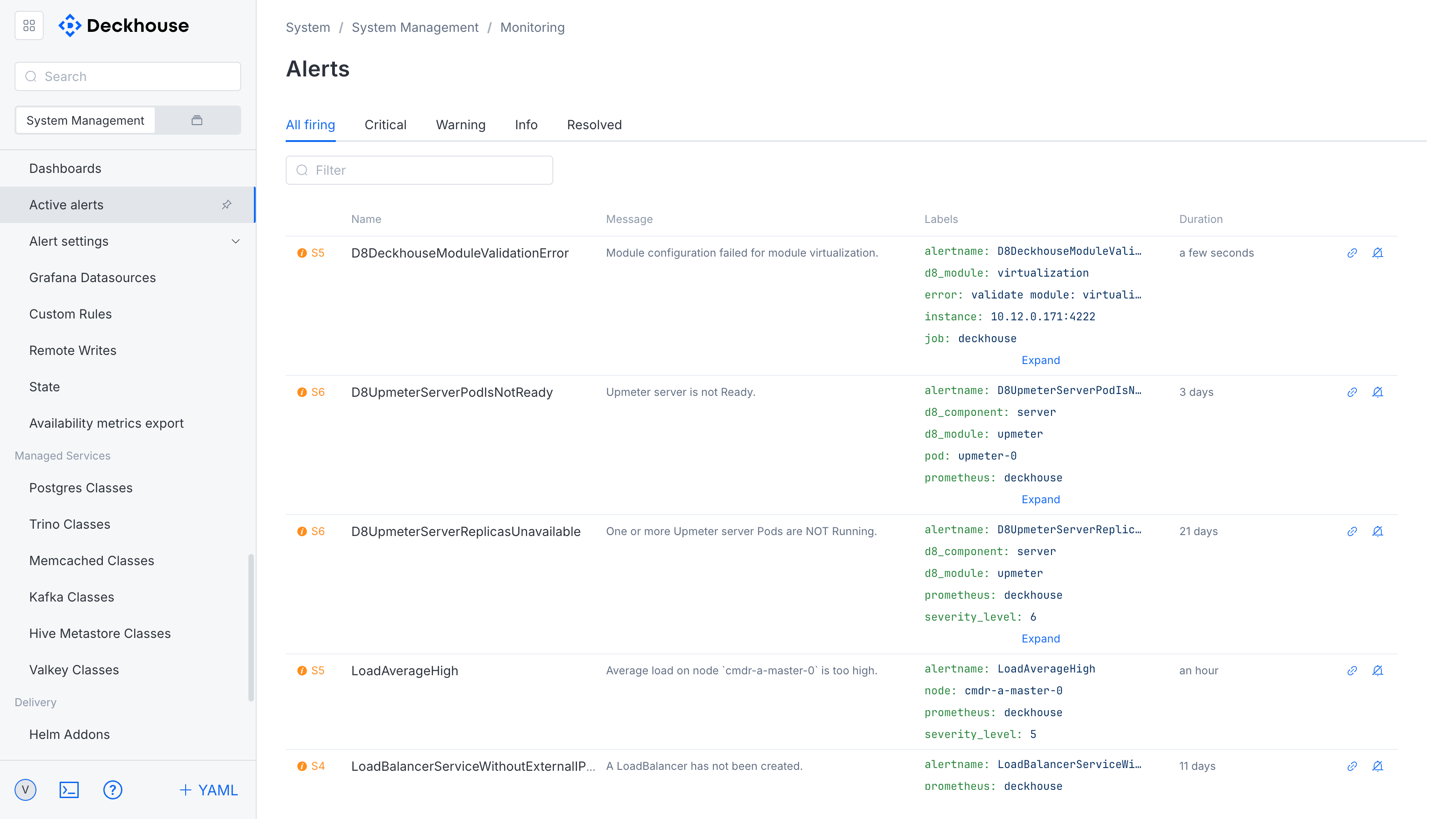Click 'node: cmdr-a-master-0' label

click(x=993, y=691)
